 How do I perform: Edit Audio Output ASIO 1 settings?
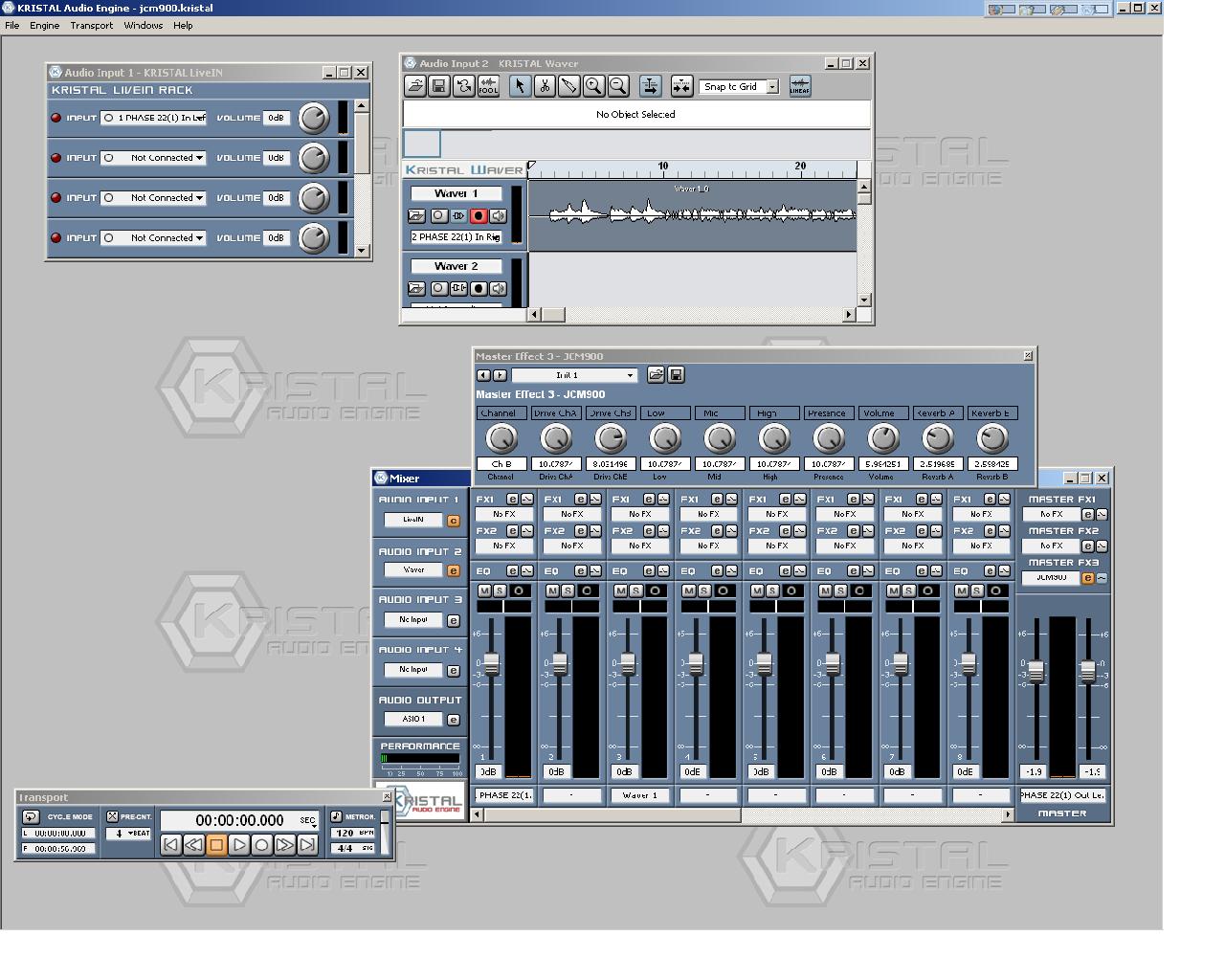(454, 720)
